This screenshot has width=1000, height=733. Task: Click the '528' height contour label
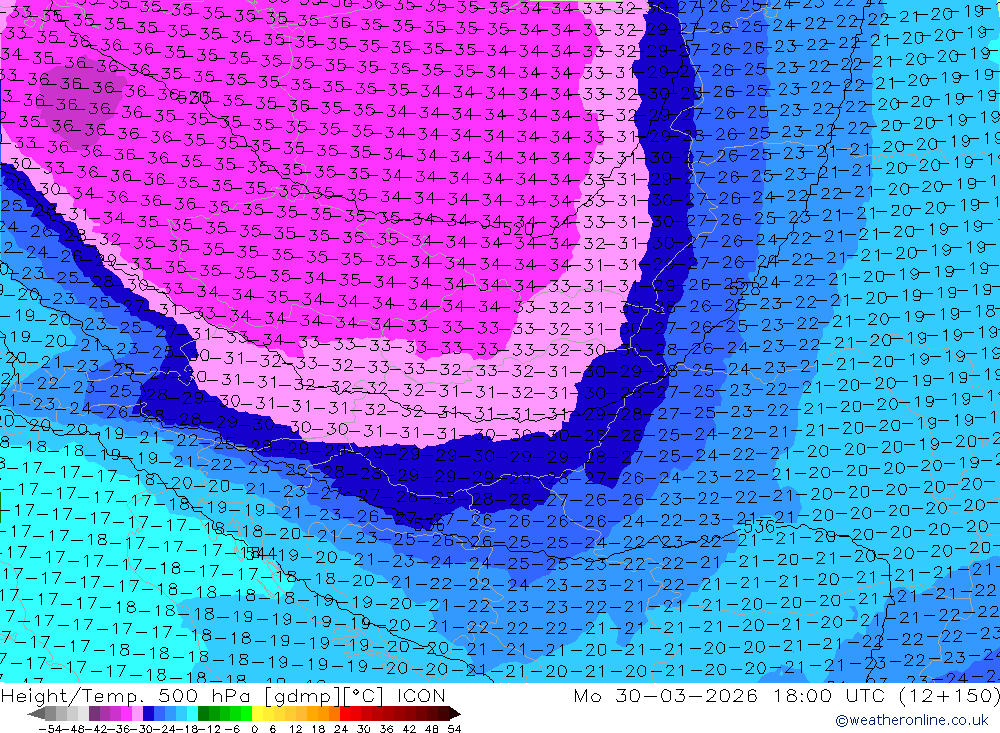coord(744,289)
